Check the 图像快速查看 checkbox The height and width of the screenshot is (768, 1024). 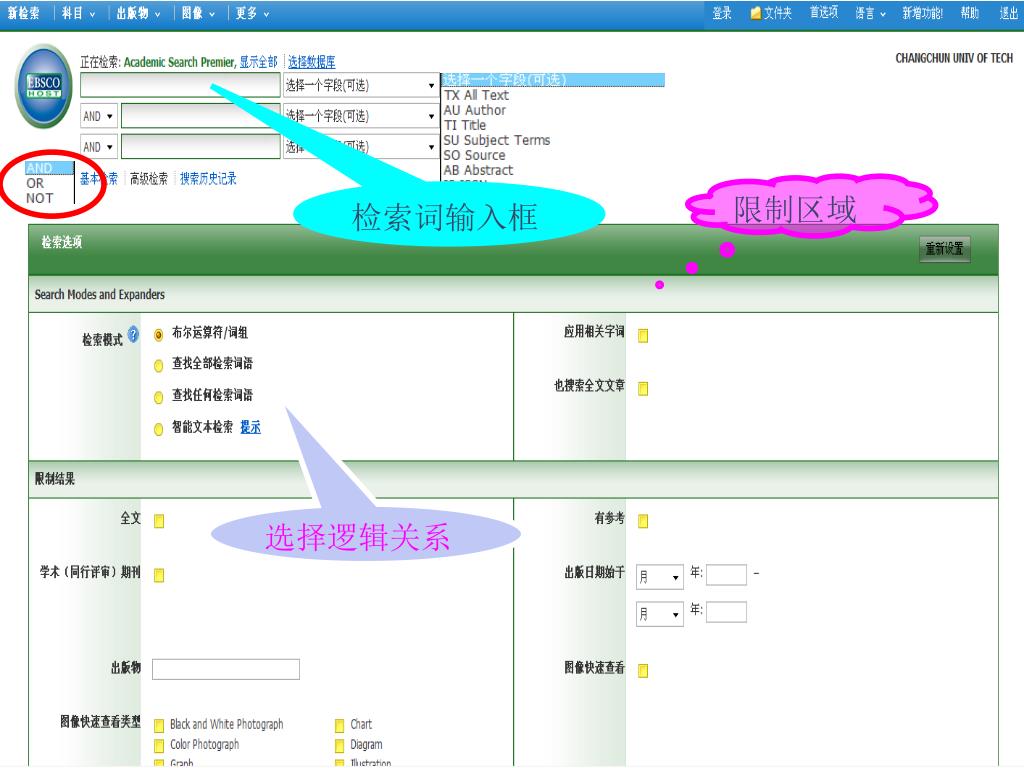coord(643,671)
